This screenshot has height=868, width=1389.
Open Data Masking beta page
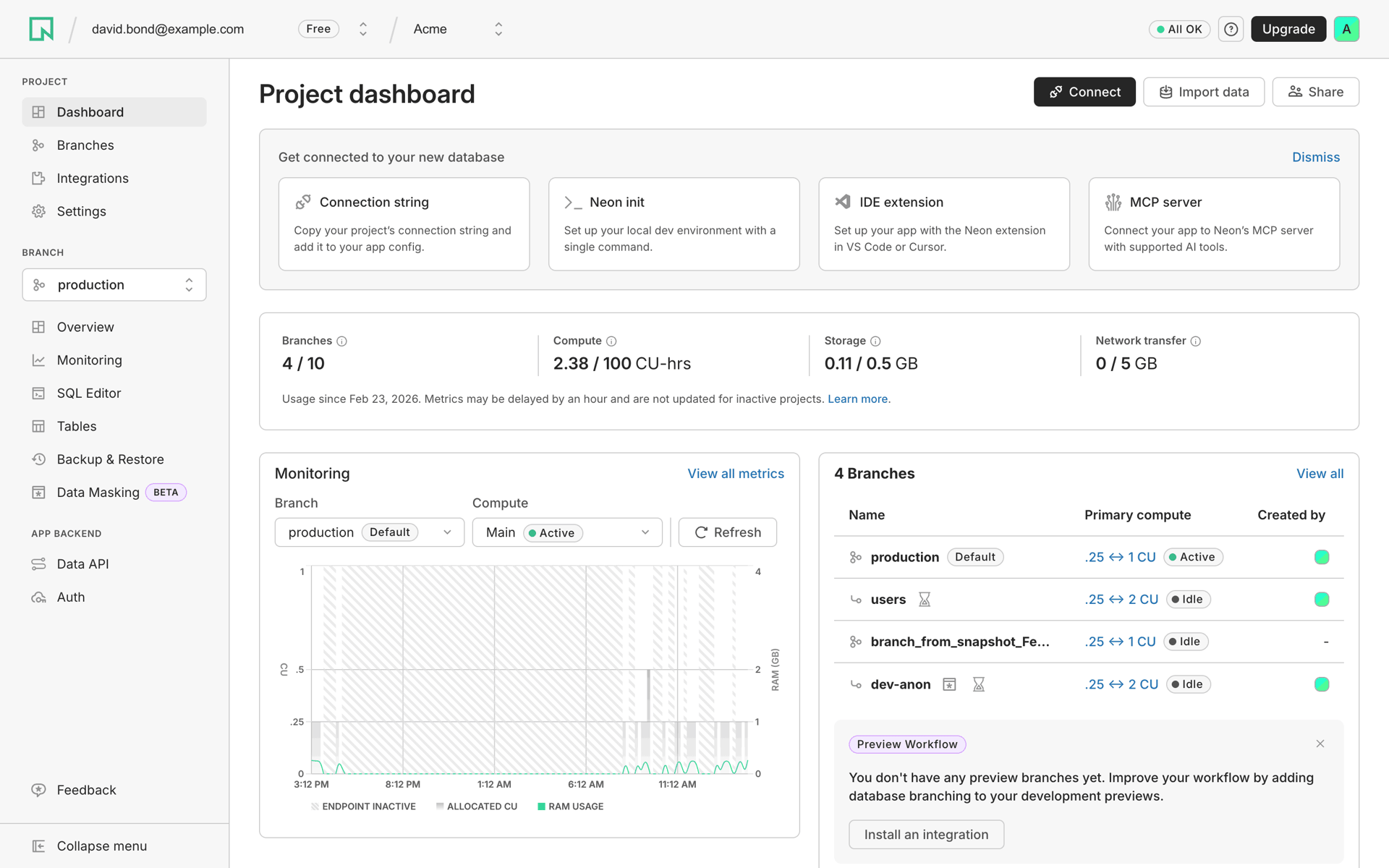(x=114, y=493)
